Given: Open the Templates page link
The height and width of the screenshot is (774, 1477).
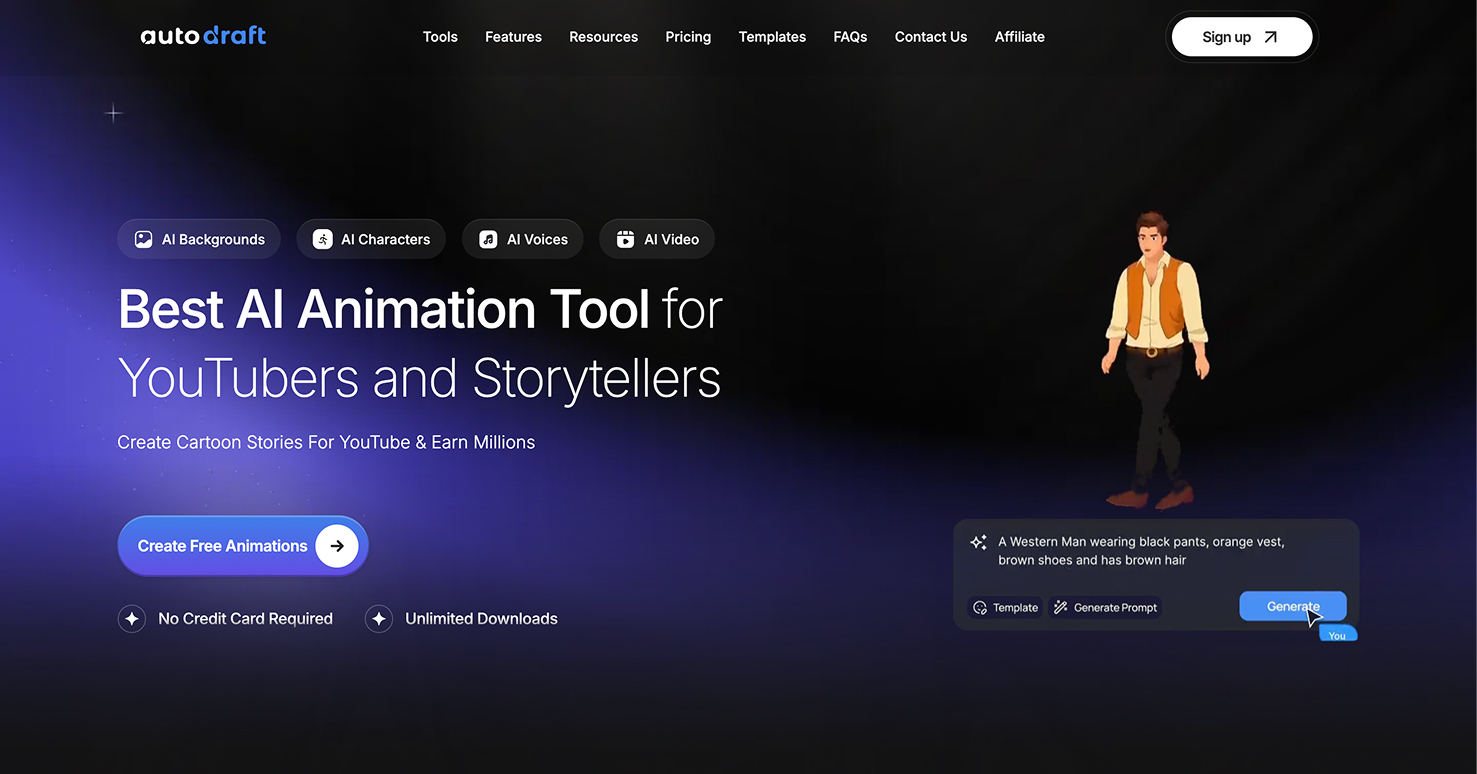Looking at the screenshot, I should point(772,37).
